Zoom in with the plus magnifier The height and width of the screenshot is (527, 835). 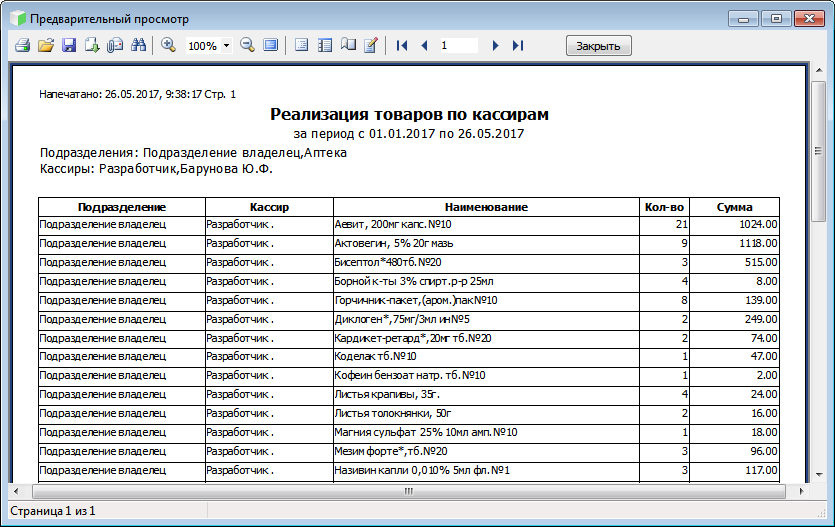(168, 45)
